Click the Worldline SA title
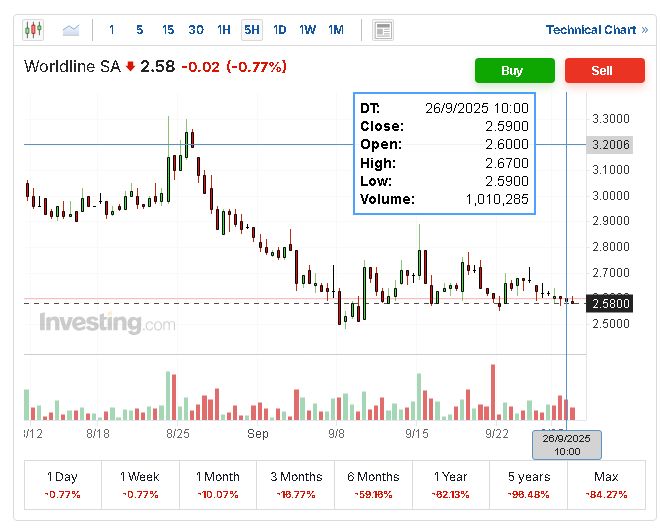This screenshot has width=660, height=529. (72, 66)
